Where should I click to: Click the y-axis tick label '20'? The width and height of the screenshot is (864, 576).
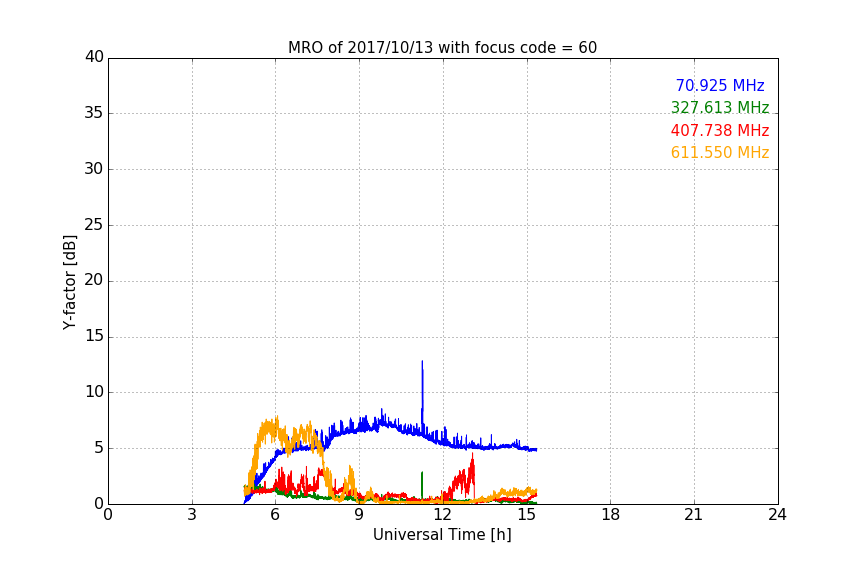click(x=94, y=280)
